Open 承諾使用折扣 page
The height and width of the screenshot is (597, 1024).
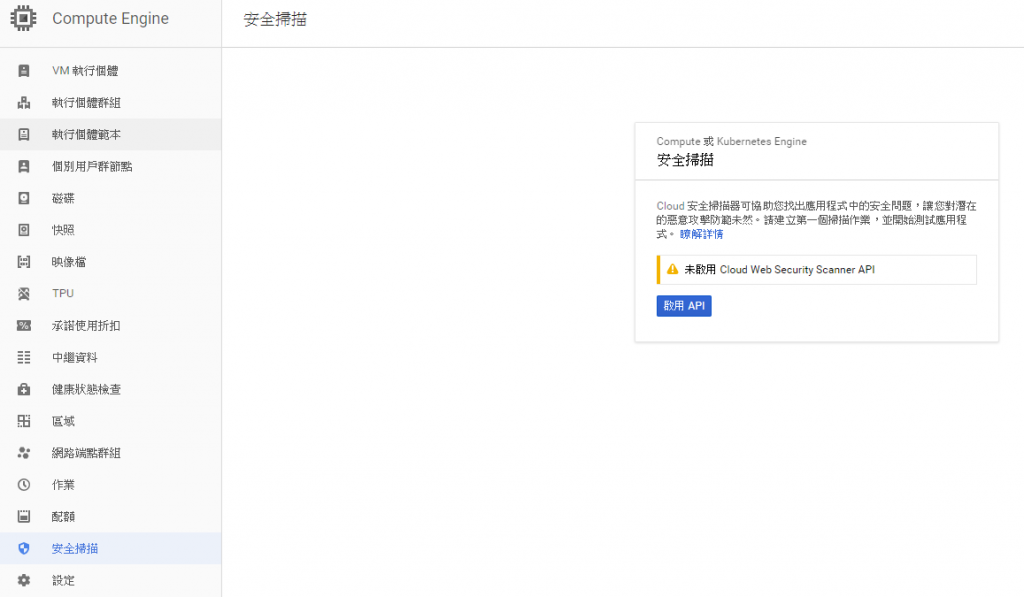click(x=86, y=325)
